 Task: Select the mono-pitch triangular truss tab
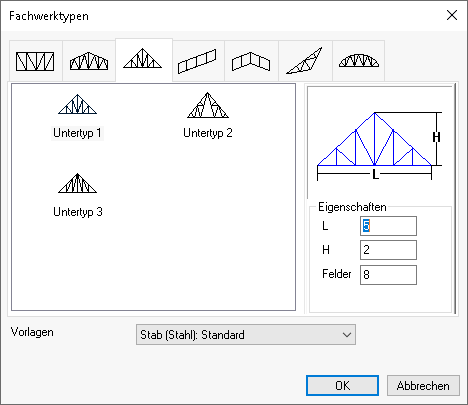click(x=305, y=61)
